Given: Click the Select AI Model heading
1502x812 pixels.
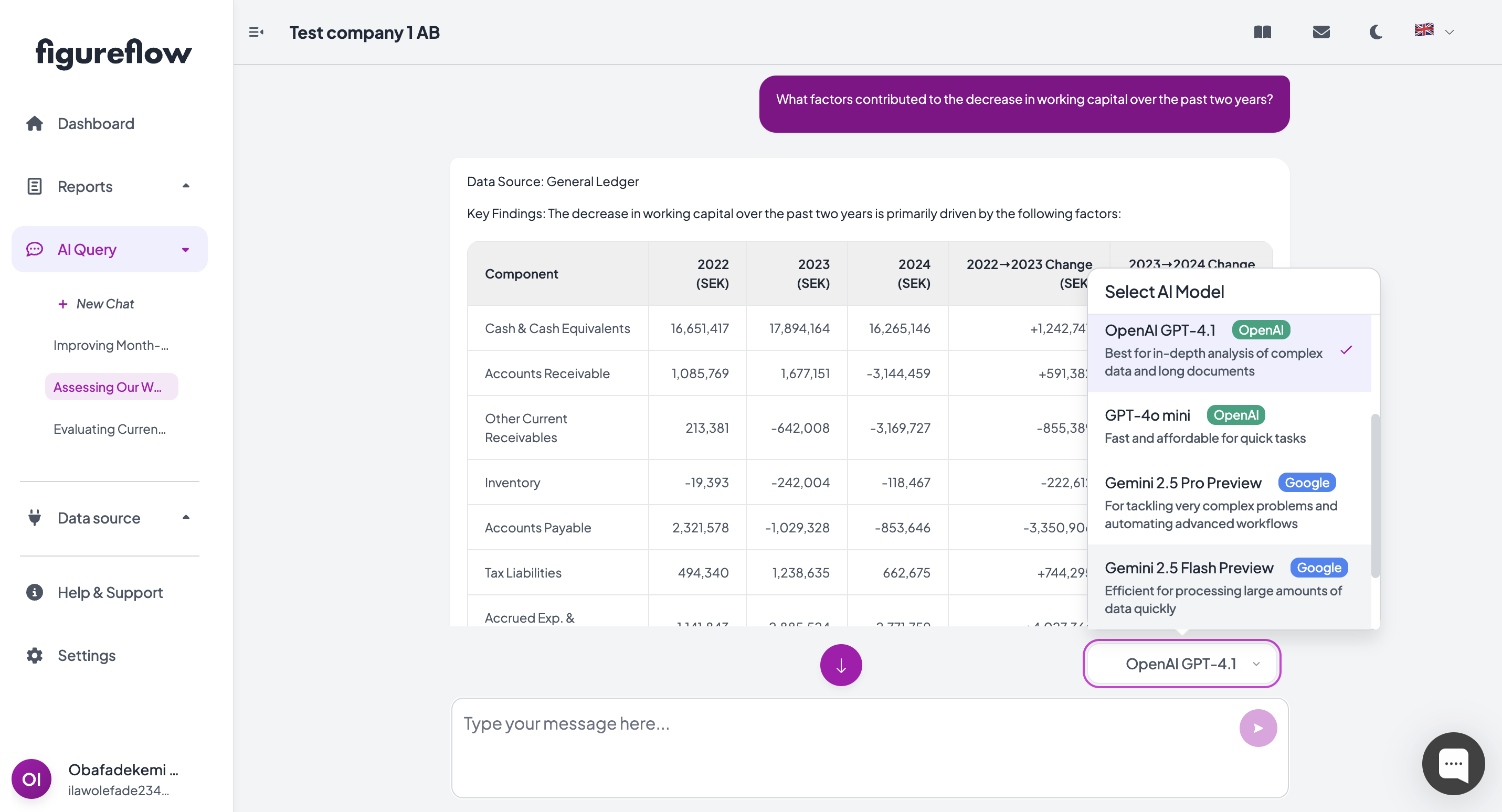Looking at the screenshot, I should (1164, 292).
